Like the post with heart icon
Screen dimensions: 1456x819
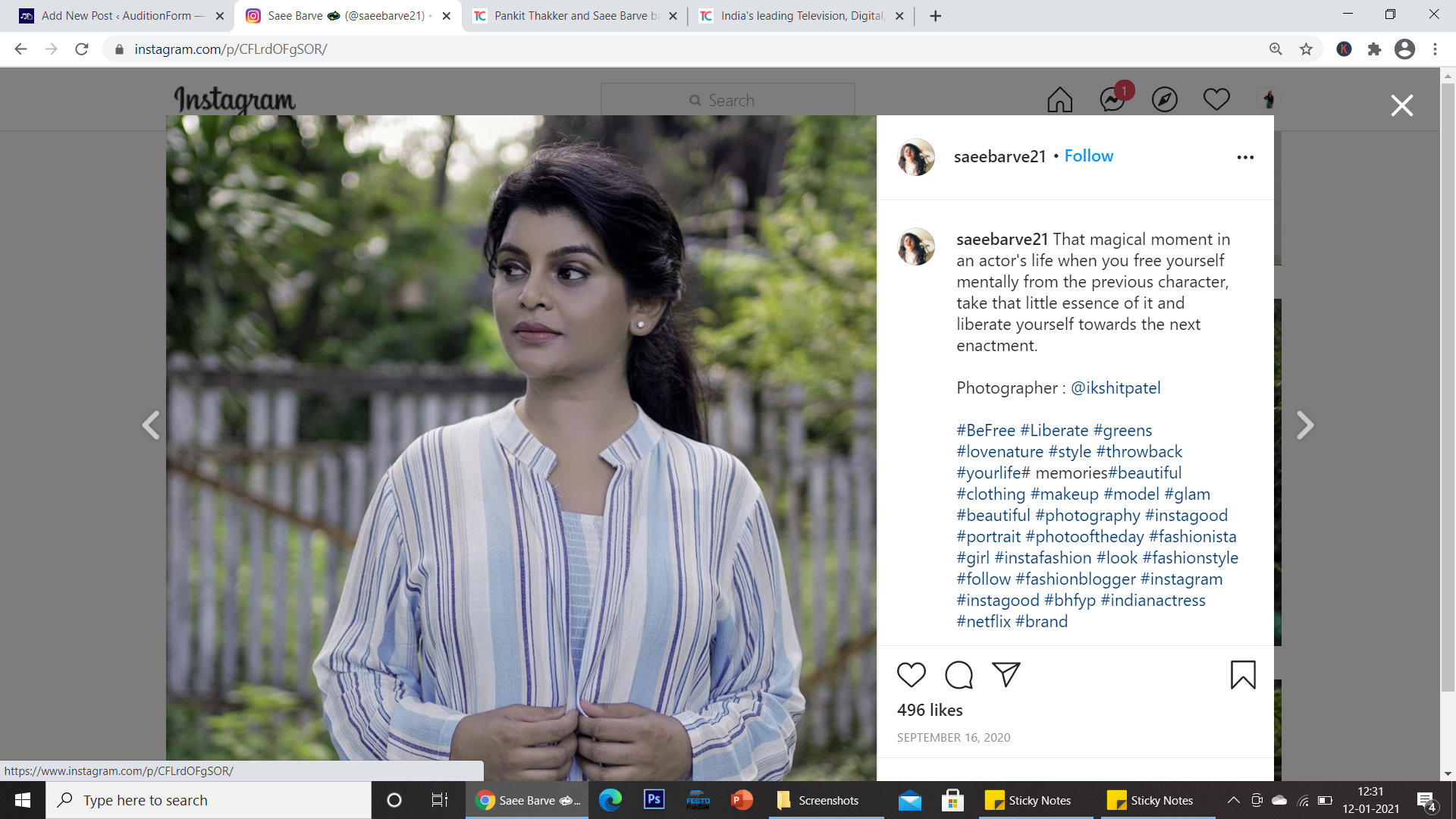(x=911, y=674)
